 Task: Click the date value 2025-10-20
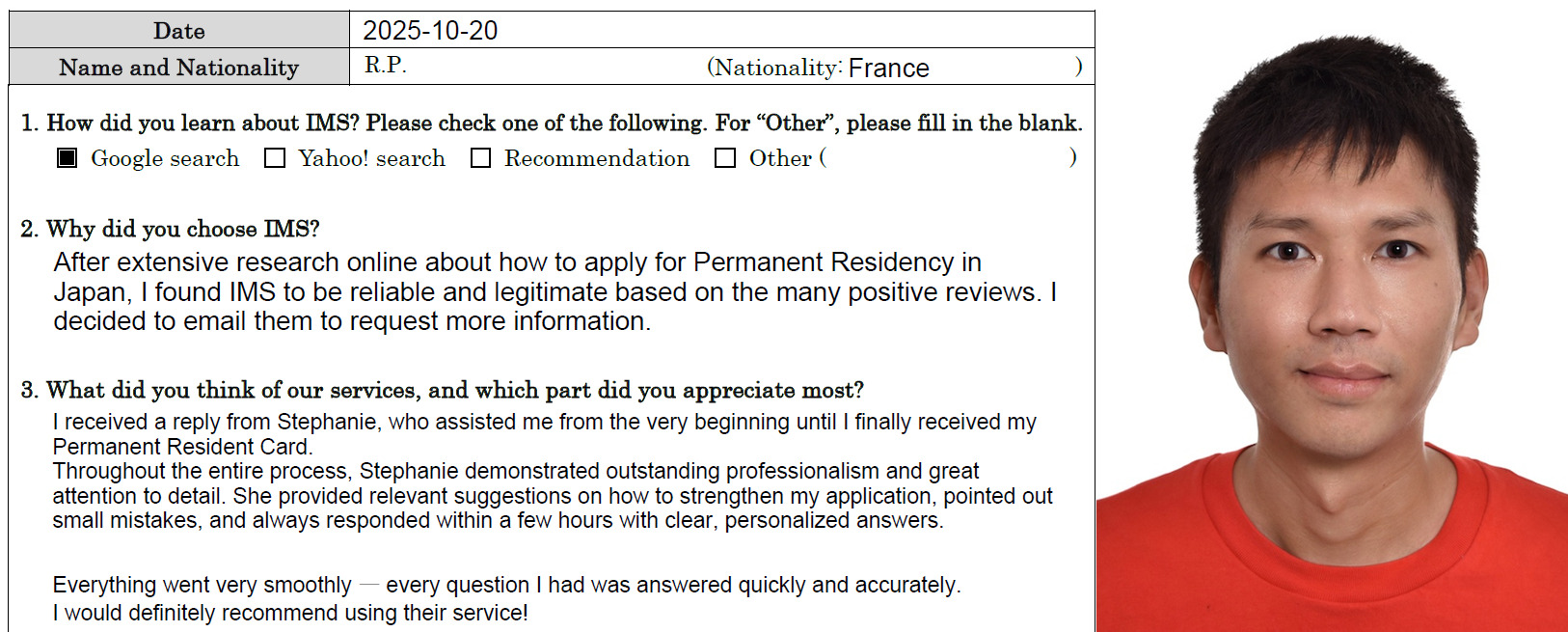[x=430, y=31]
